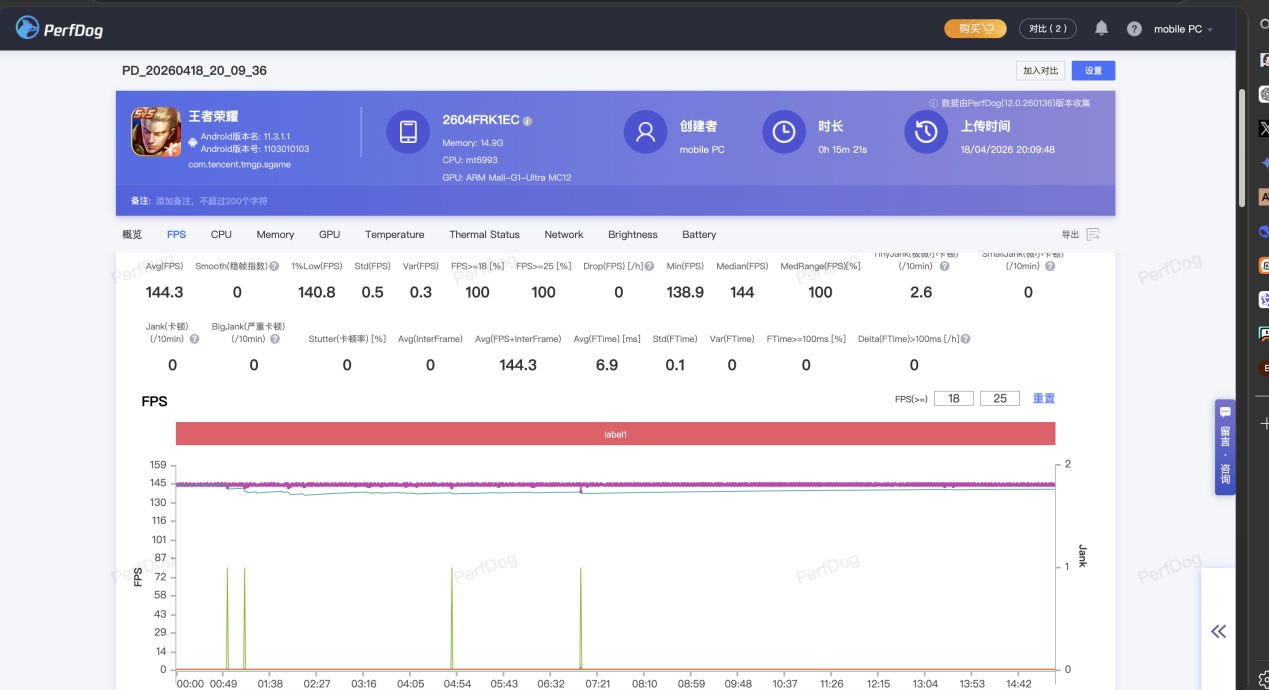The height and width of the screenshot is (690, 1269).
Task: Open the X icon in browser sidebar
Action: coord(1264,128)
